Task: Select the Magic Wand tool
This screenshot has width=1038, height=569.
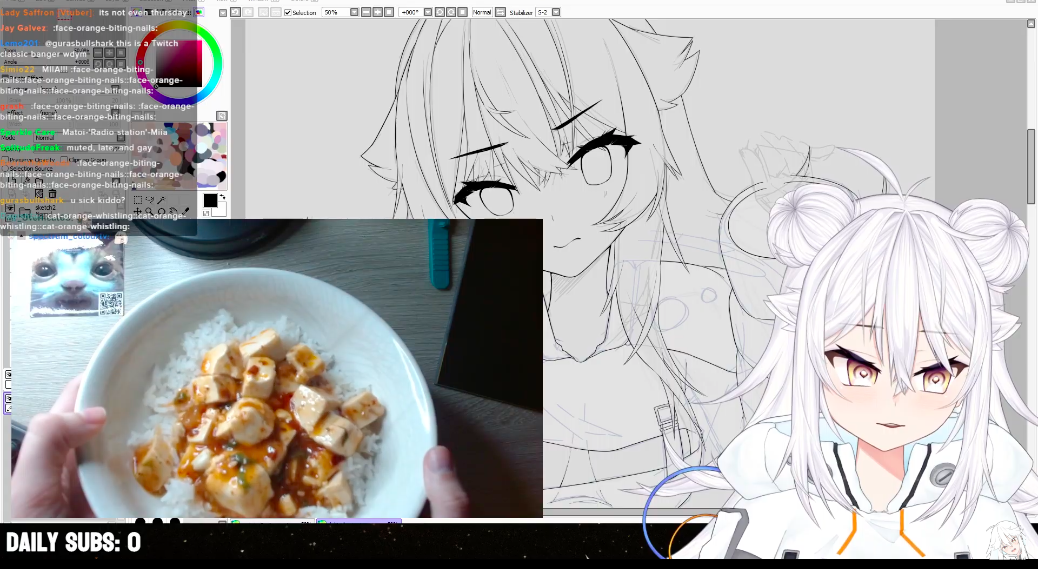Action: click(161, 200)
